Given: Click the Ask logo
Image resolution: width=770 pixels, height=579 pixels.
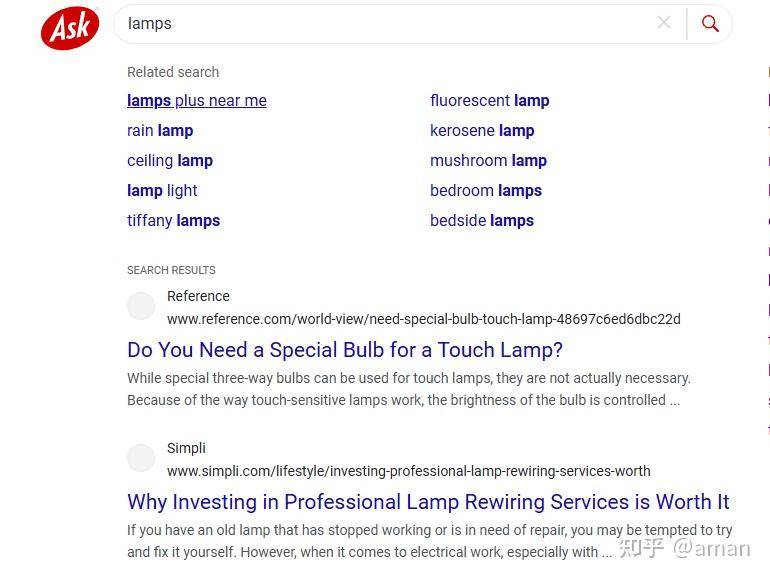Looking at the screenshot, I should coord(70,27).
